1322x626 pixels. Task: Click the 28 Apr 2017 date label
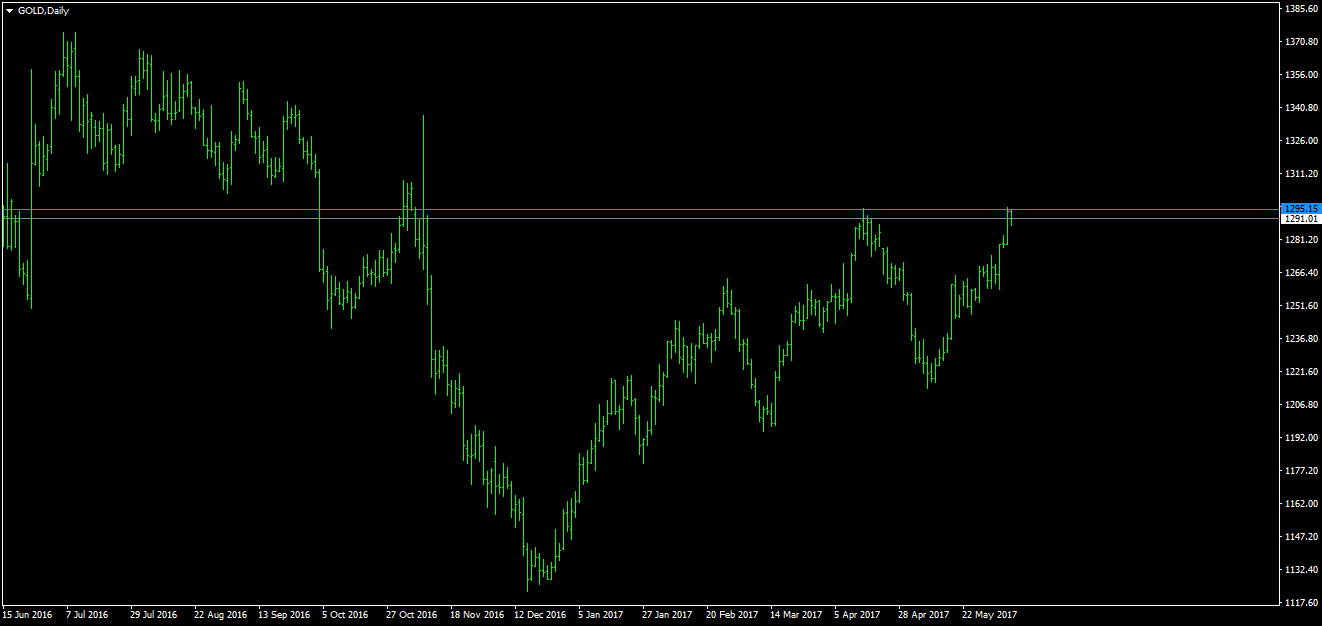click(924, 615)
